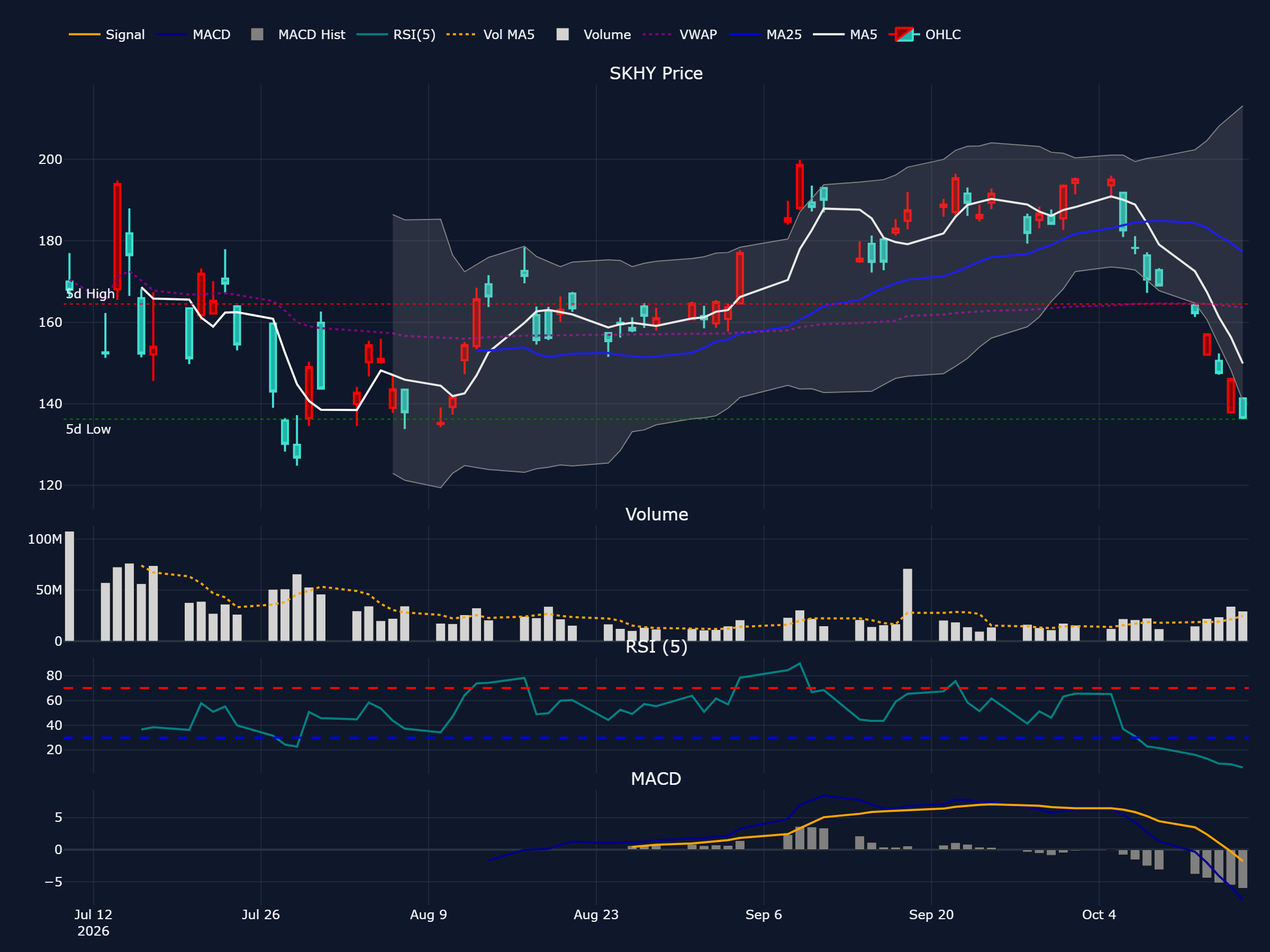Toggle the Volume legend entry
The height and width of the screenshot is (952, 1270).
[594, 34]
